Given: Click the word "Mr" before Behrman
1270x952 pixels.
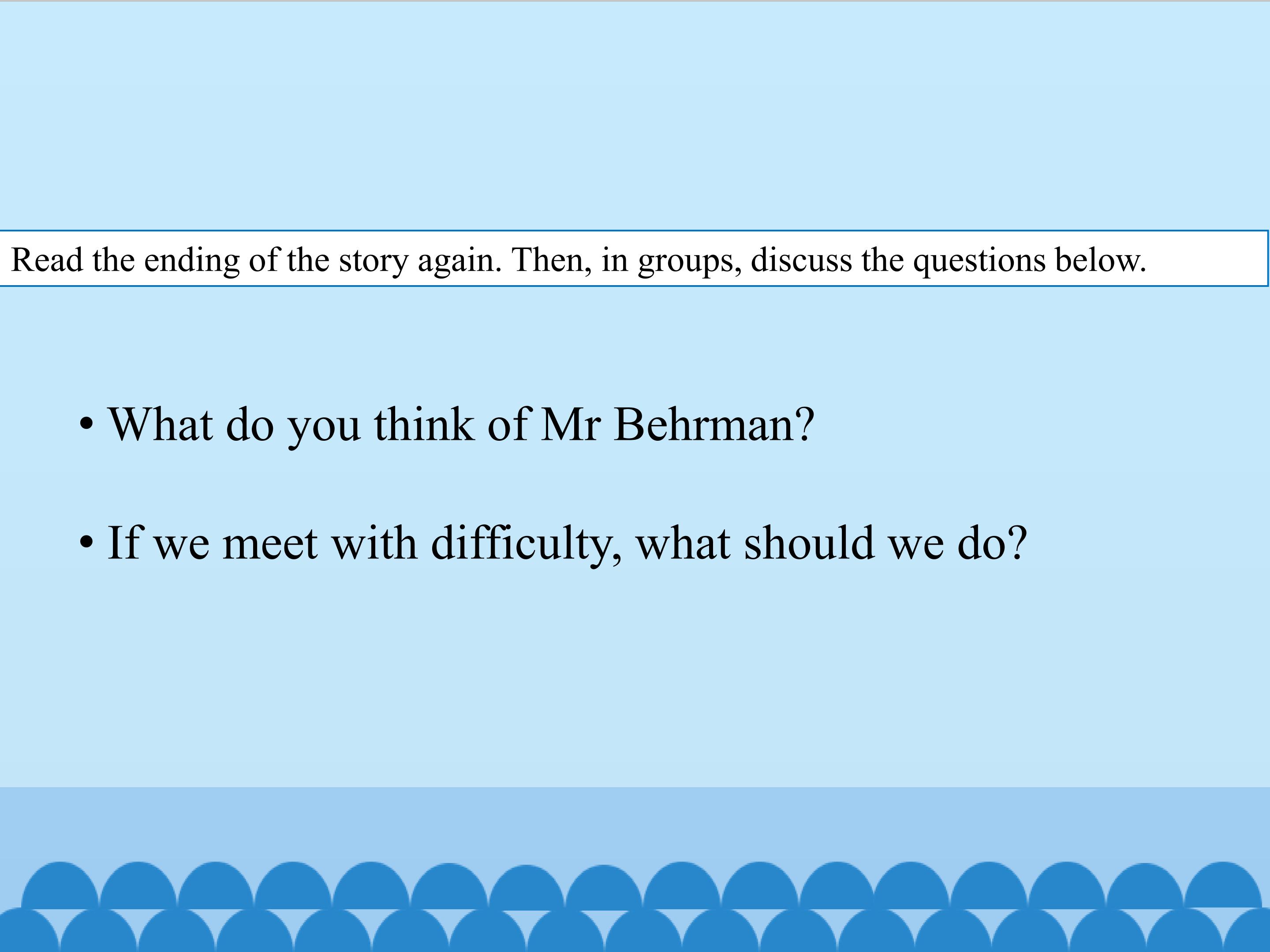Looking at the screenshot, I should click(x=571, y=424).
